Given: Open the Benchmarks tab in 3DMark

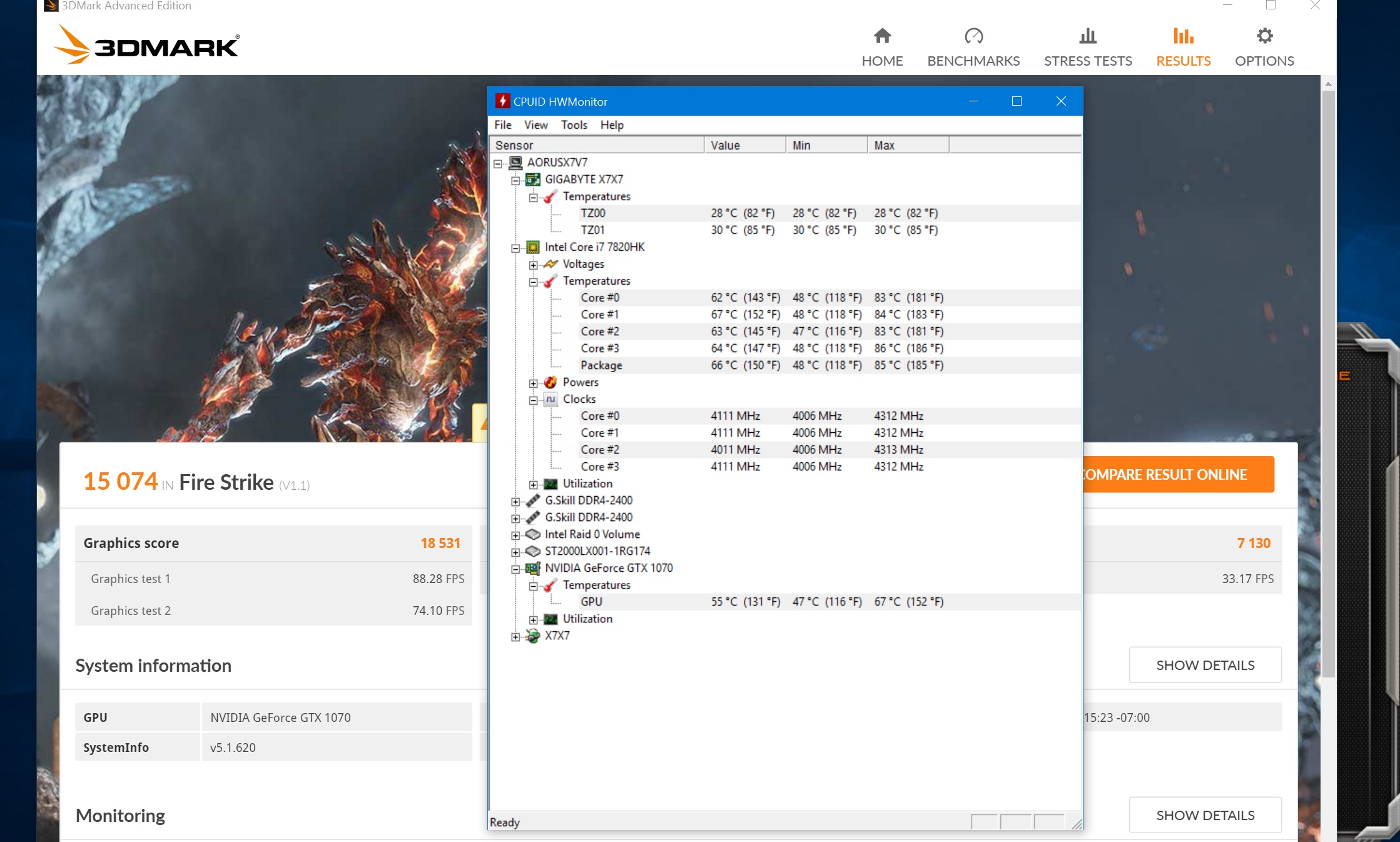Looking at the screenshot, I should [973, 48].
